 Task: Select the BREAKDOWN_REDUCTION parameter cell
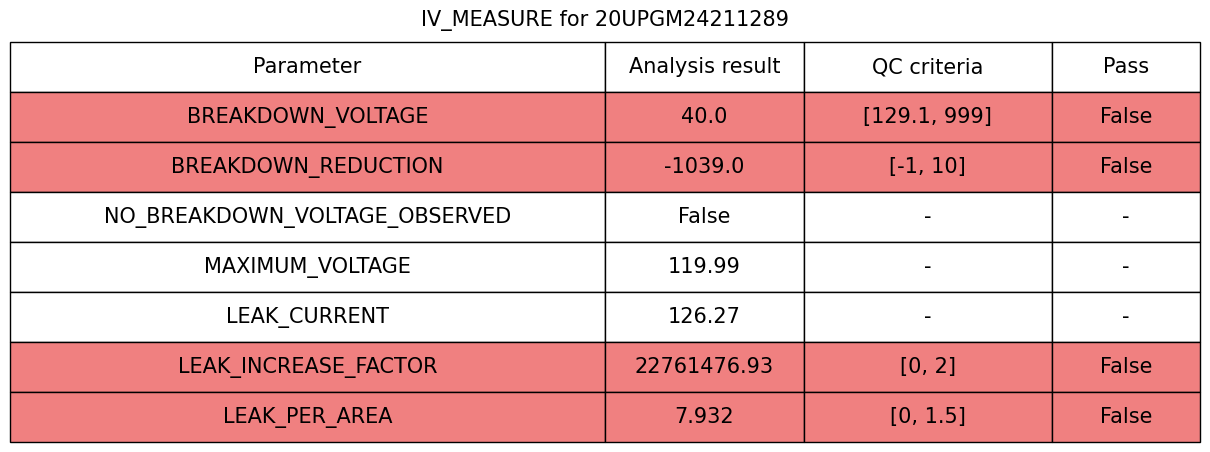pyautogui.click(x=307, y=167)
